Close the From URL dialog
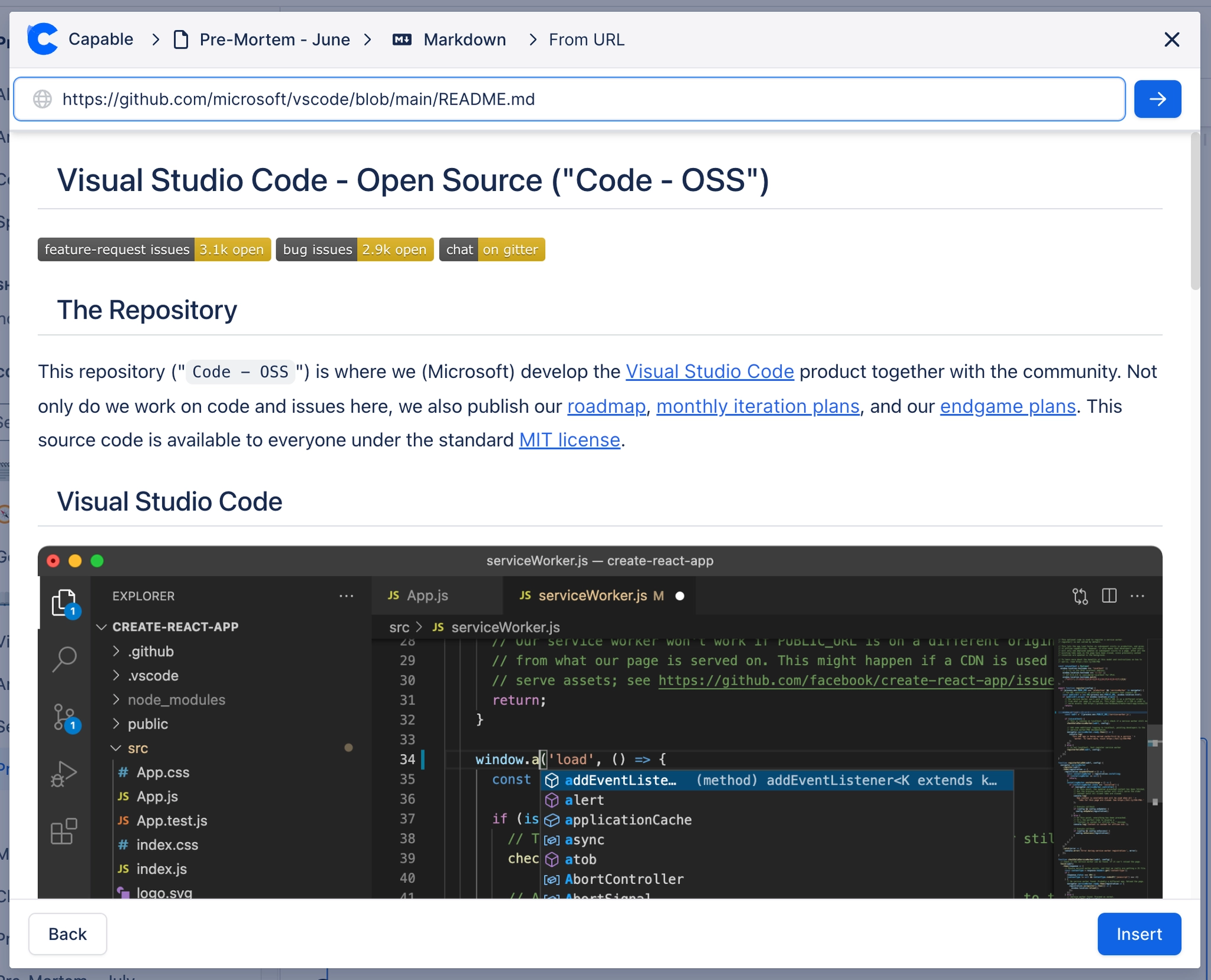The image size is (1211, 980). coord(1171,40)
